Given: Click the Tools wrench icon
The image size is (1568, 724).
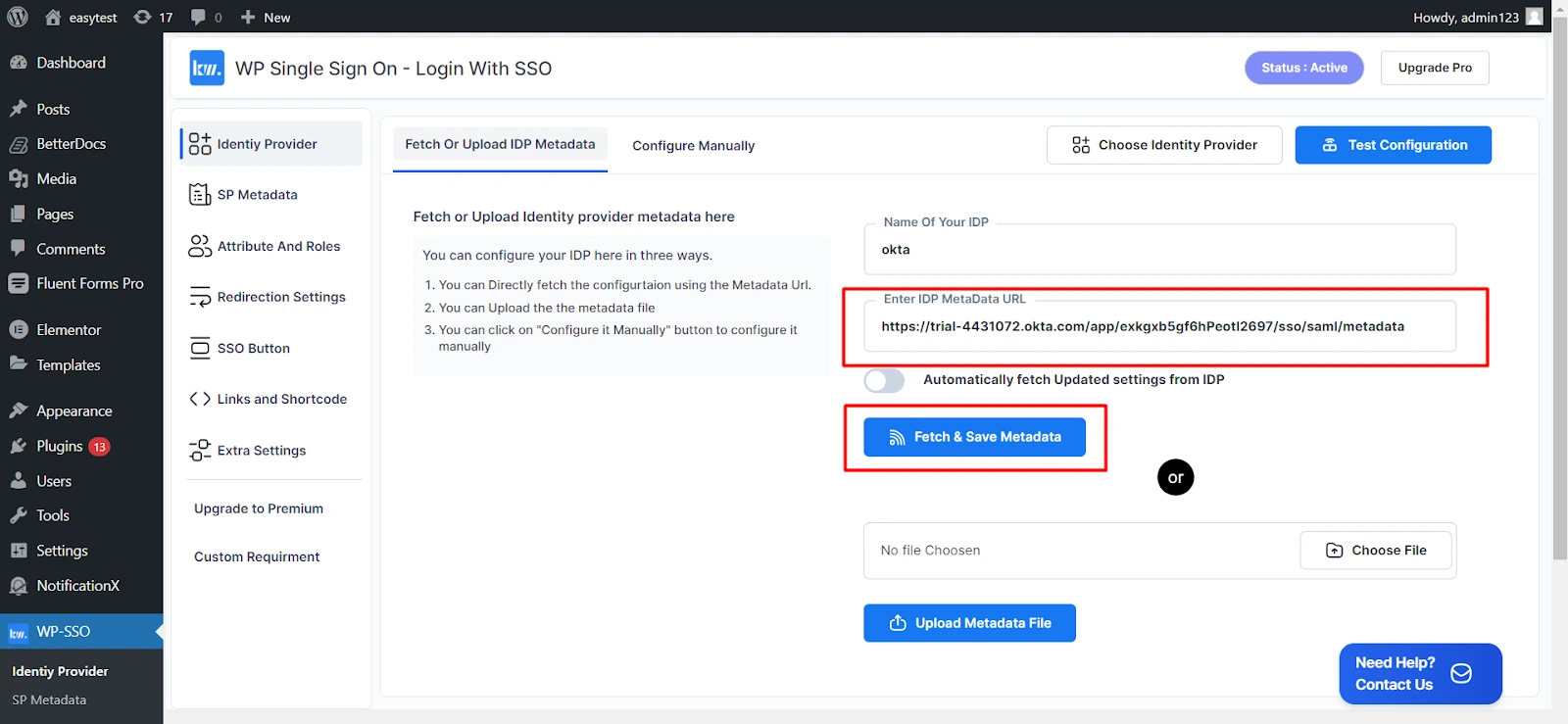Looking at the screenshot, I should [x=18, y=515].
